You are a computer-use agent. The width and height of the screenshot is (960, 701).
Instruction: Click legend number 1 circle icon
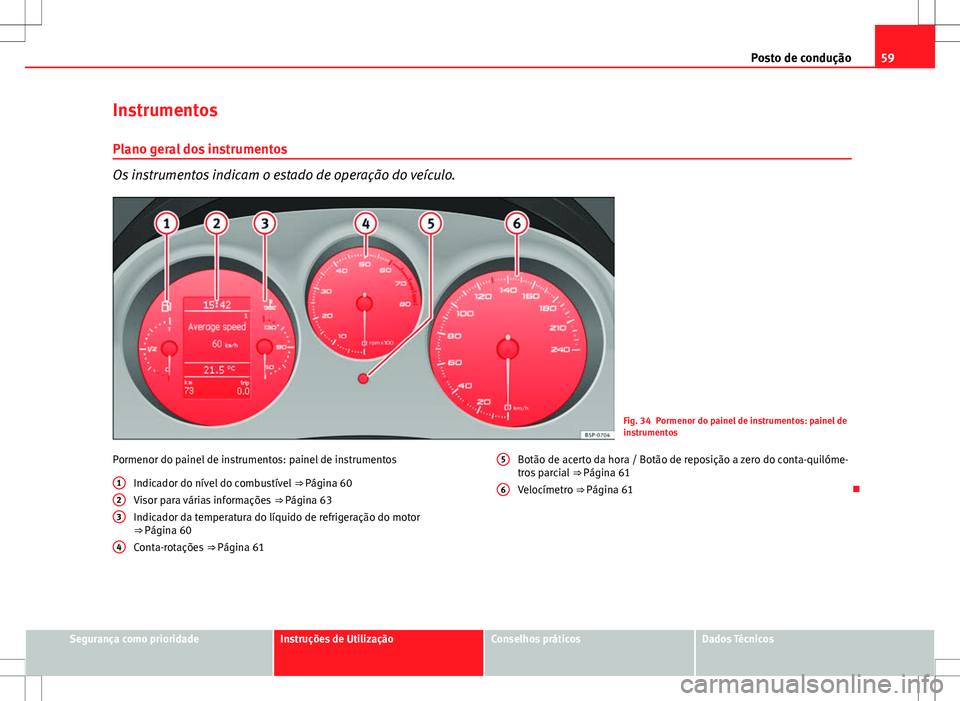coord(119,483)
